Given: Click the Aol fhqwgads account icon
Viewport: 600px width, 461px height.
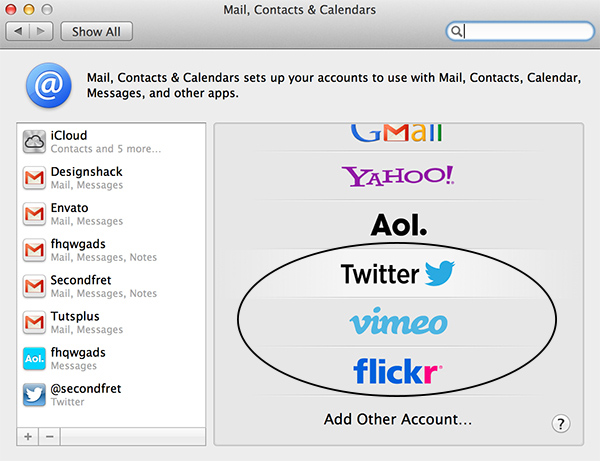Looking at the screenshot, I should click(34, 358).
